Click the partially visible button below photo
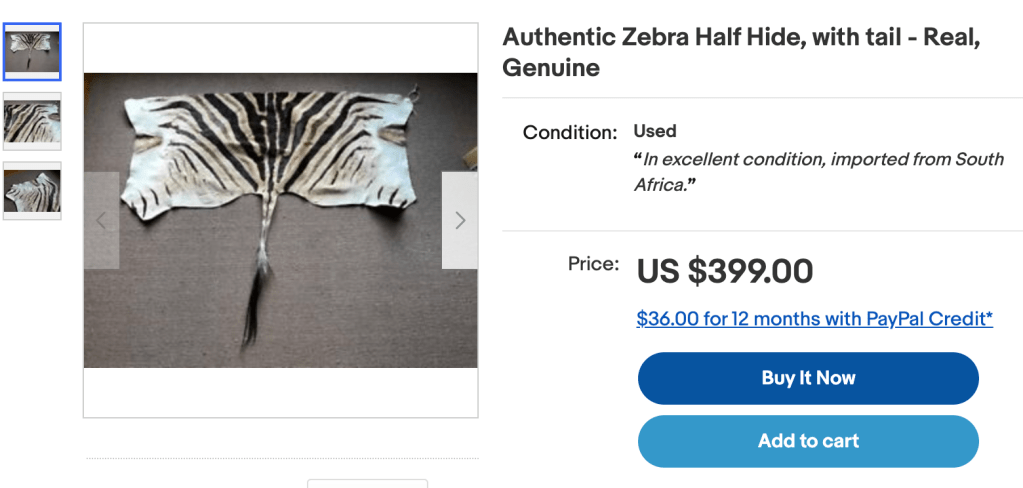The height and width of the screenshot is (488, 1023). tap(367, 483)
